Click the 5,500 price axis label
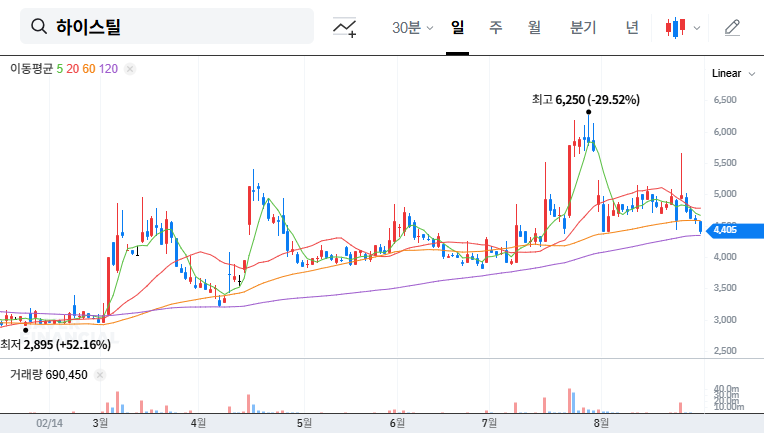764x433 pixels. coord(725,163)
